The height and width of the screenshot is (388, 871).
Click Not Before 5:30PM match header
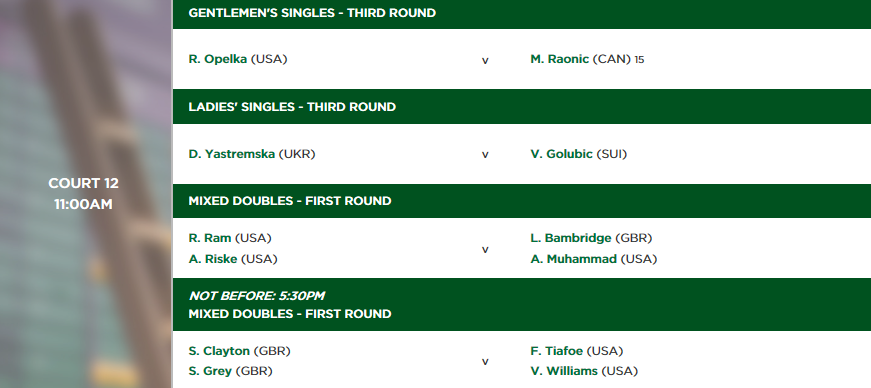pos(522,305)
